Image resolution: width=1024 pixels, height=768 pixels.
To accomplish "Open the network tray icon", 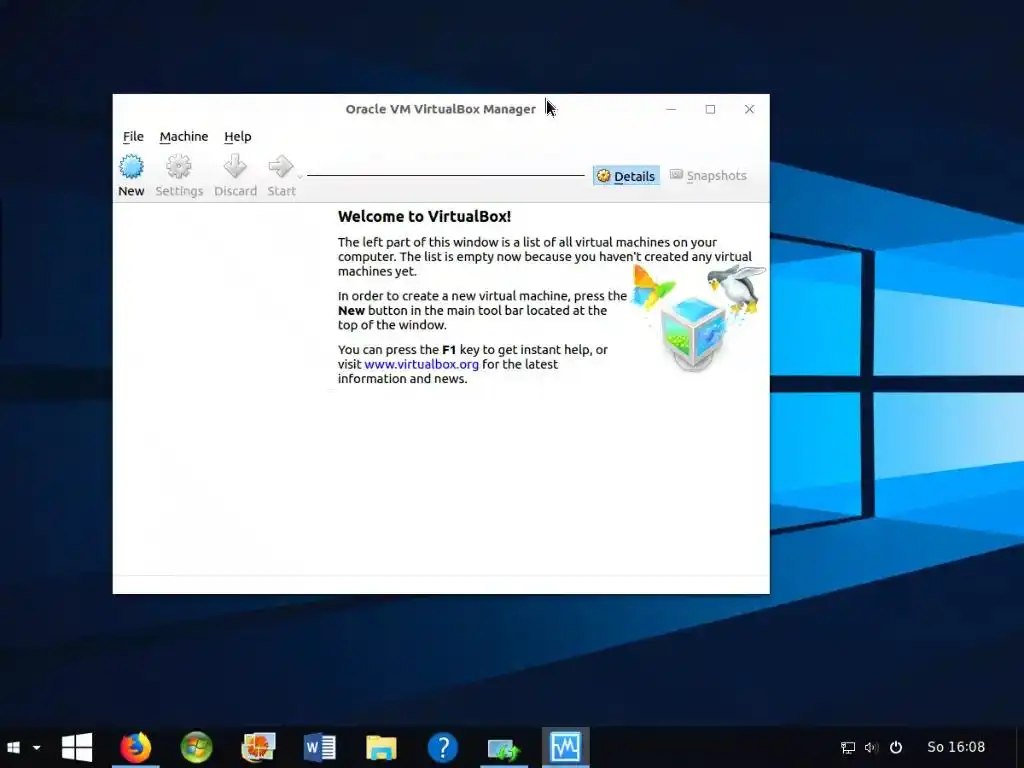I will (x=848, y=748).
